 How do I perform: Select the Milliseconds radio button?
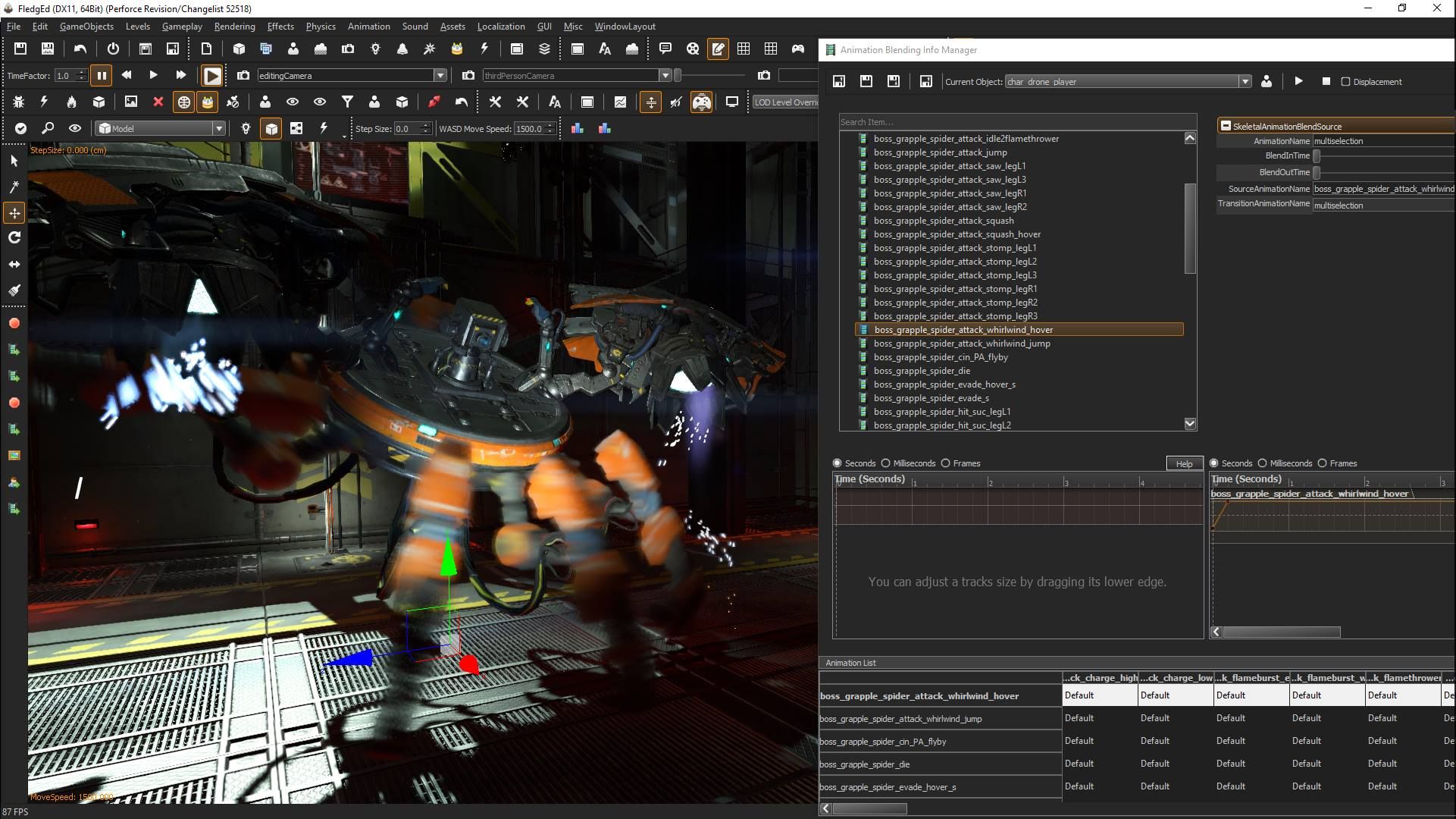886,463
